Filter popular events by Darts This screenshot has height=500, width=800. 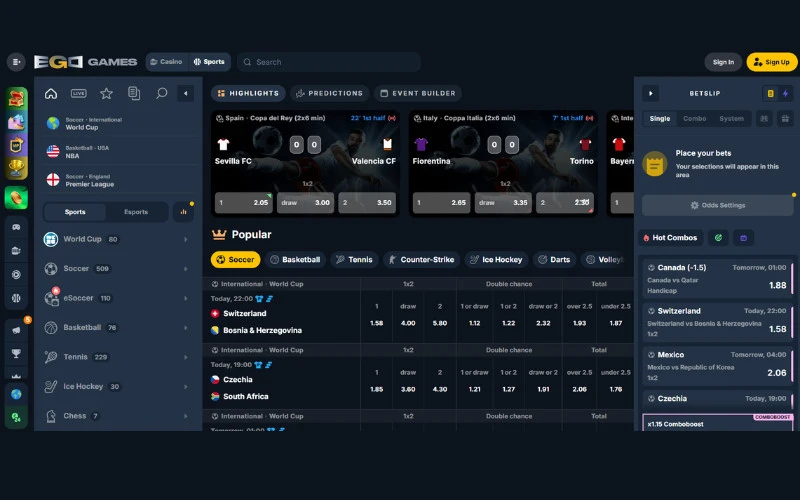[x=555, y=260]
